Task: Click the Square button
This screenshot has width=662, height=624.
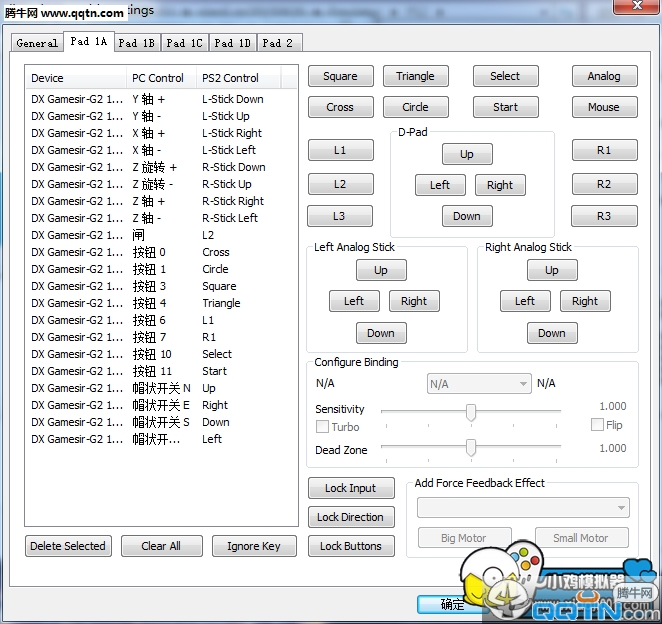Action: pos(341,76)
